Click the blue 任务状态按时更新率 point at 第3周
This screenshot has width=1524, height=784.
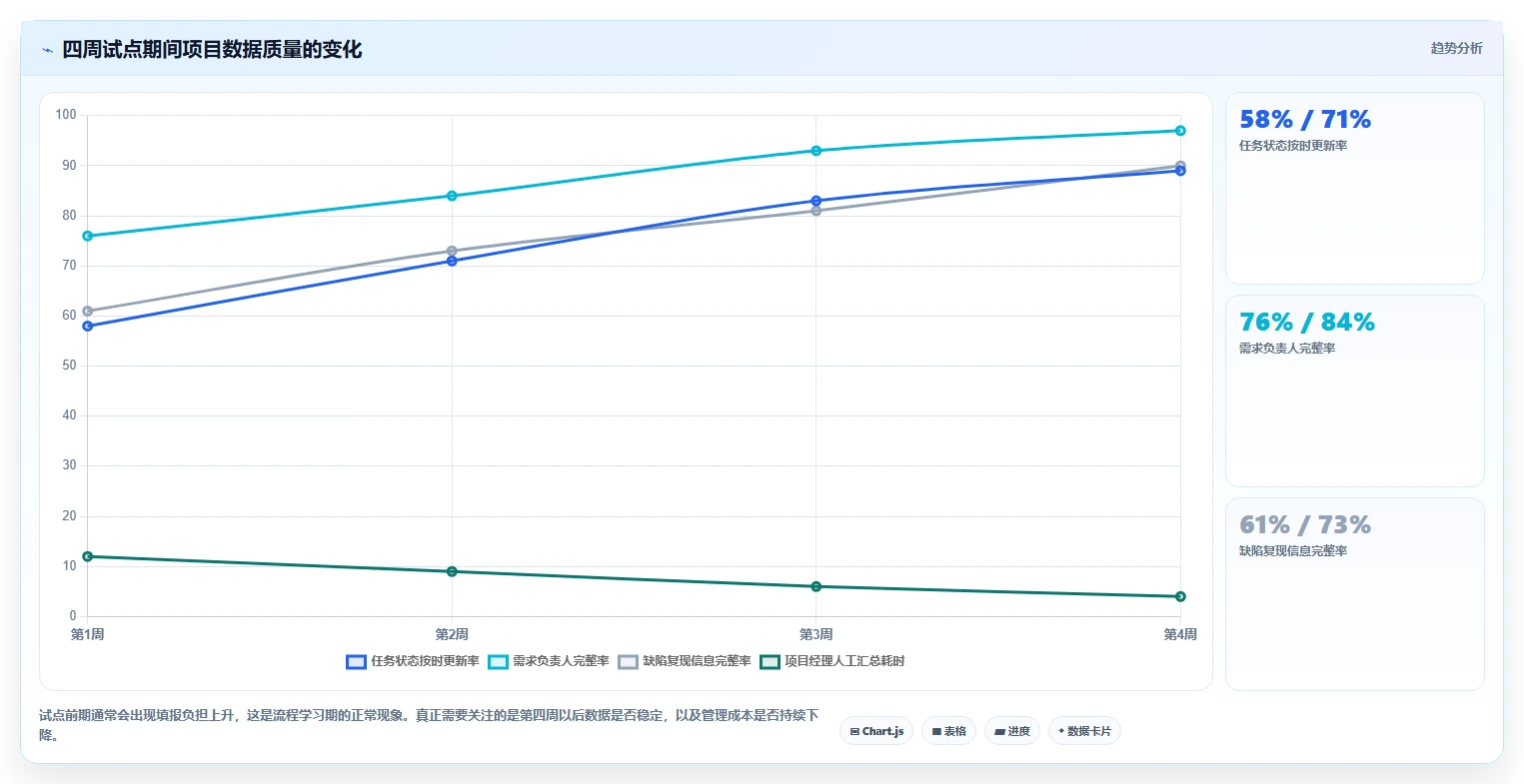point(816,201)
